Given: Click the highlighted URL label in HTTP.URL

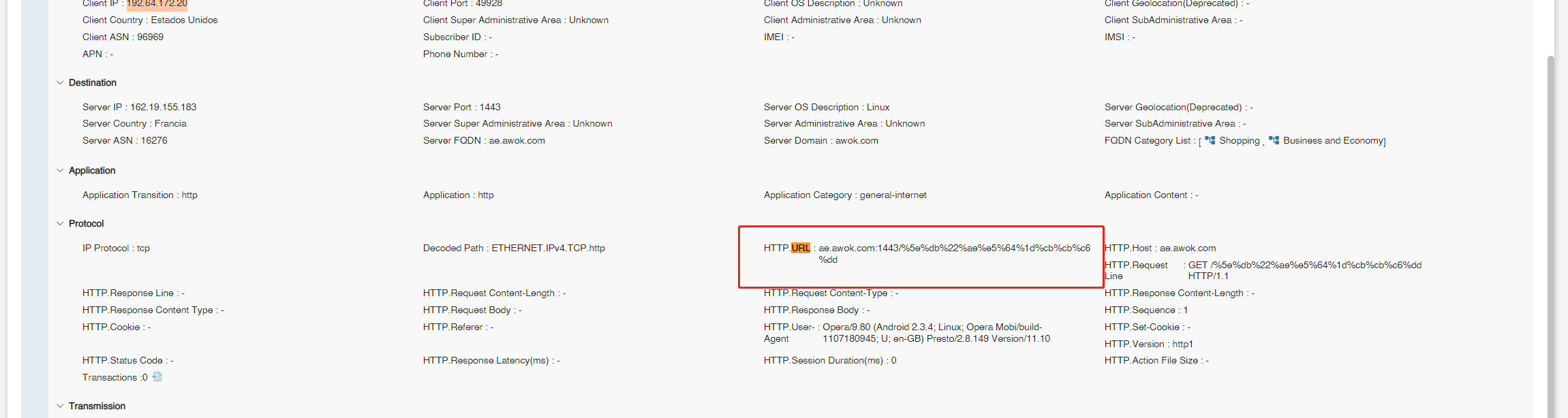Looking at the screenshot, I should tap(801, 248).
